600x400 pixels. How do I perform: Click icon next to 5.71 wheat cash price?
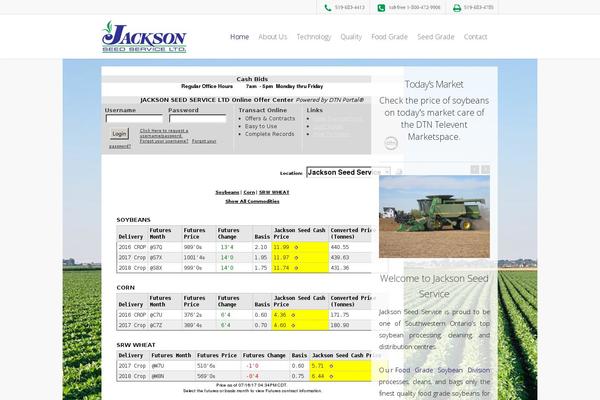tap(331, 366)
